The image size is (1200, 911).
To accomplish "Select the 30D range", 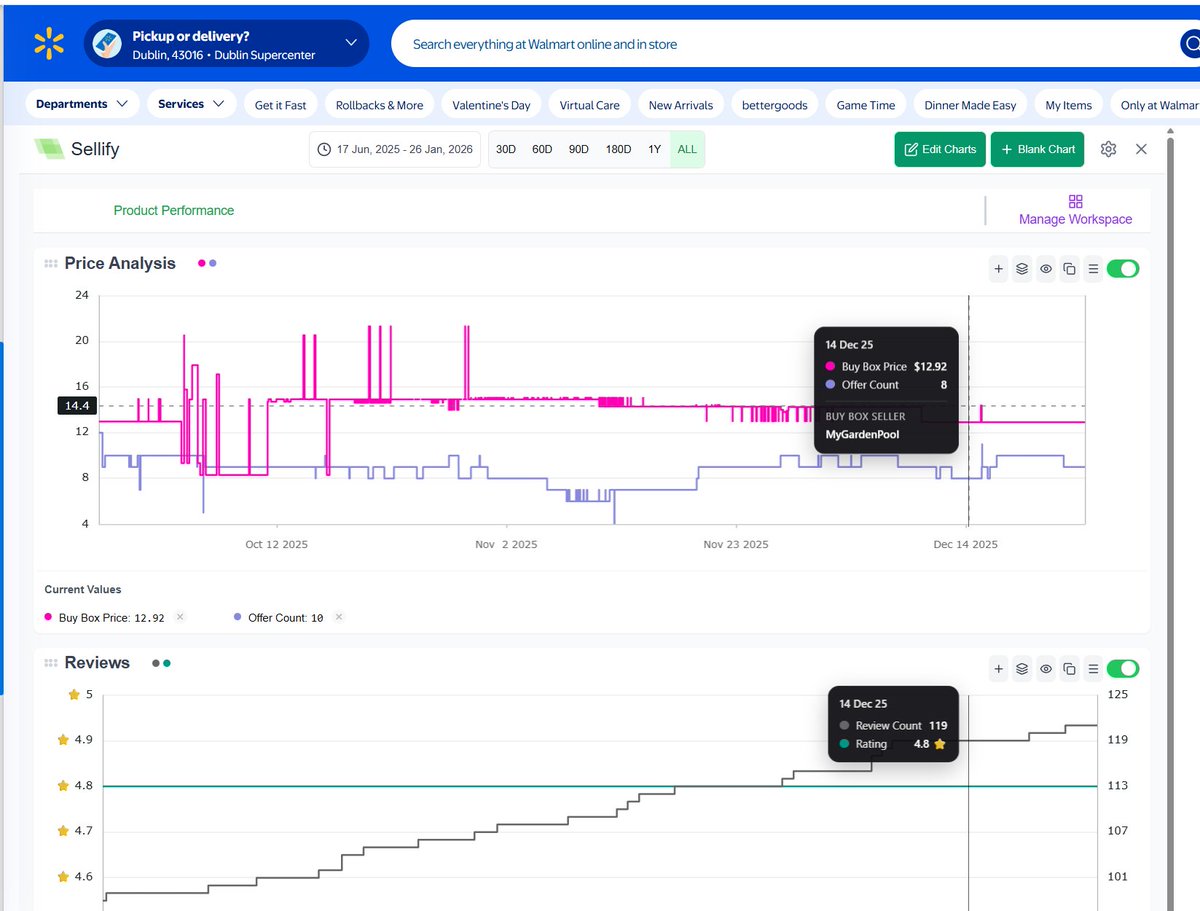I will pyautogui.click(x=506, y=149).
